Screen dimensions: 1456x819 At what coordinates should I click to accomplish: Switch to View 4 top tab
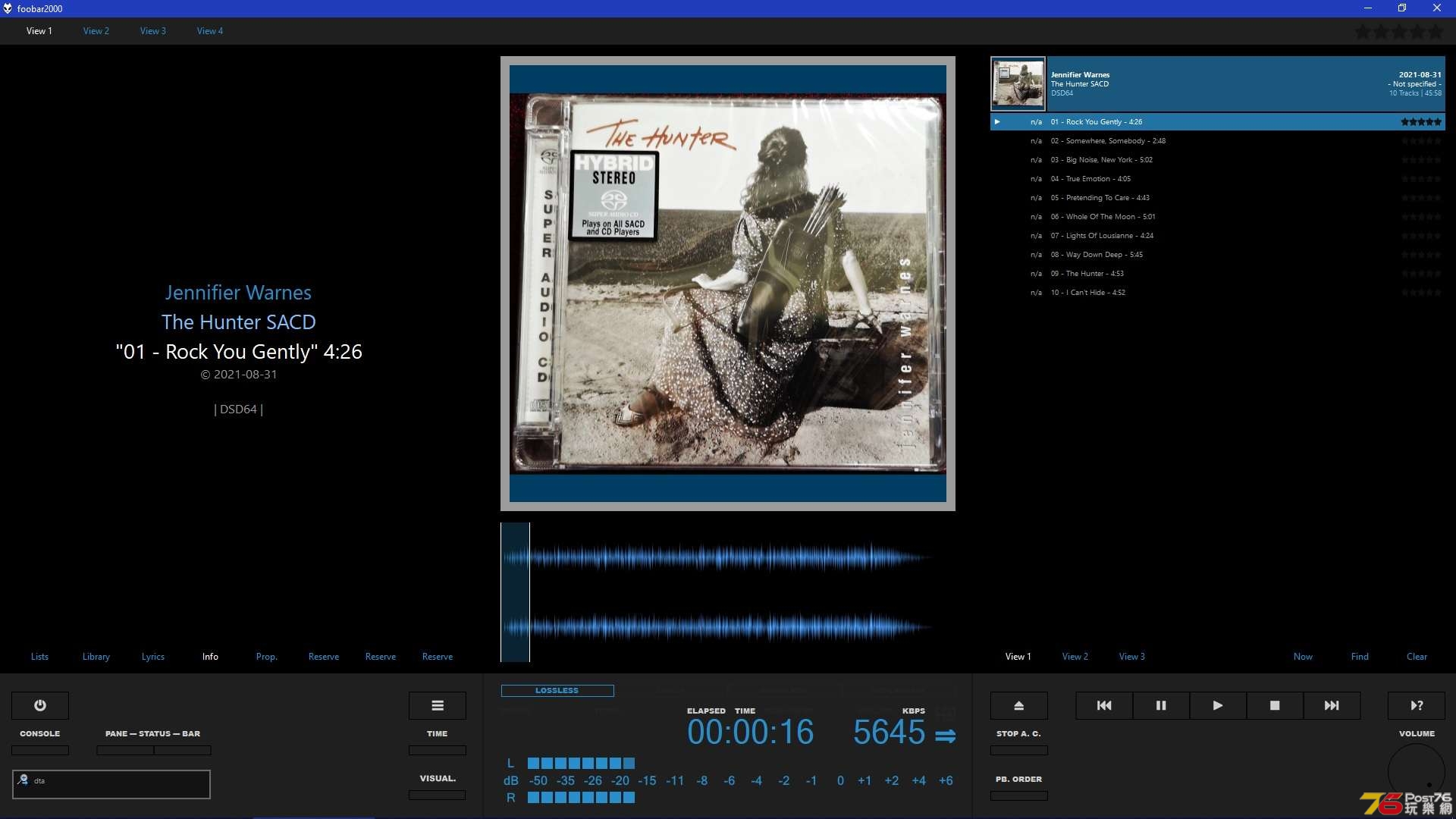point(210,31)
